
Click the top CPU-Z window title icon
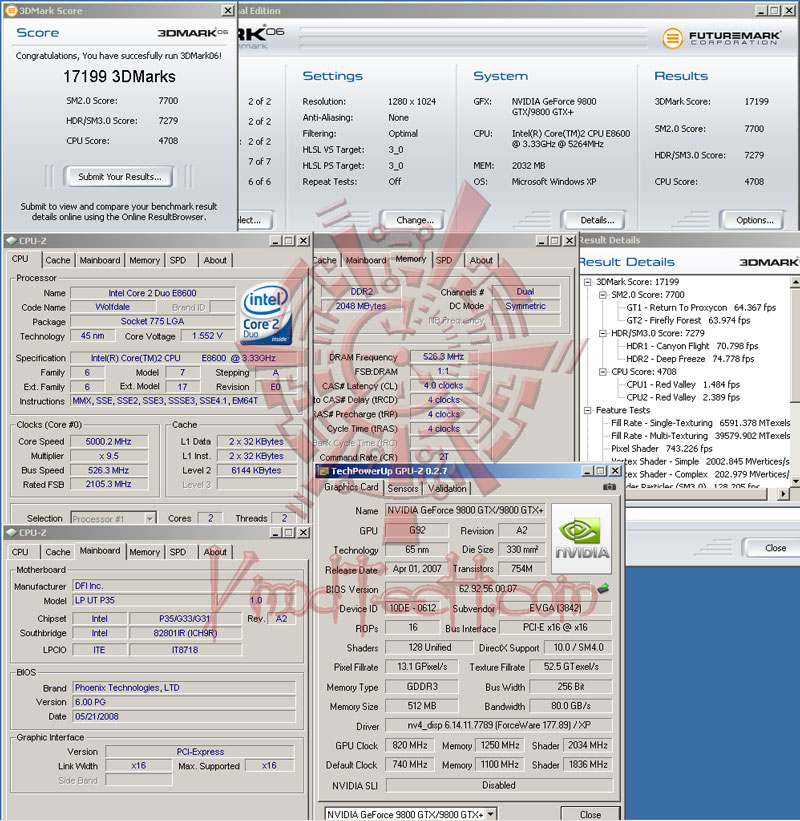click(11, 241)
